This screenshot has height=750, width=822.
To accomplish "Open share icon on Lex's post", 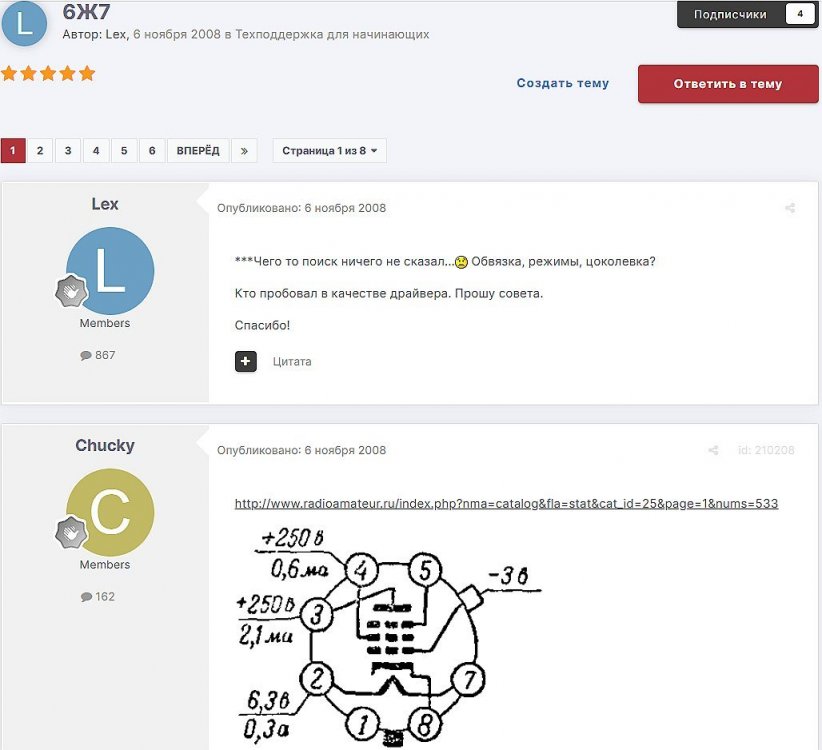I will 790,208.
